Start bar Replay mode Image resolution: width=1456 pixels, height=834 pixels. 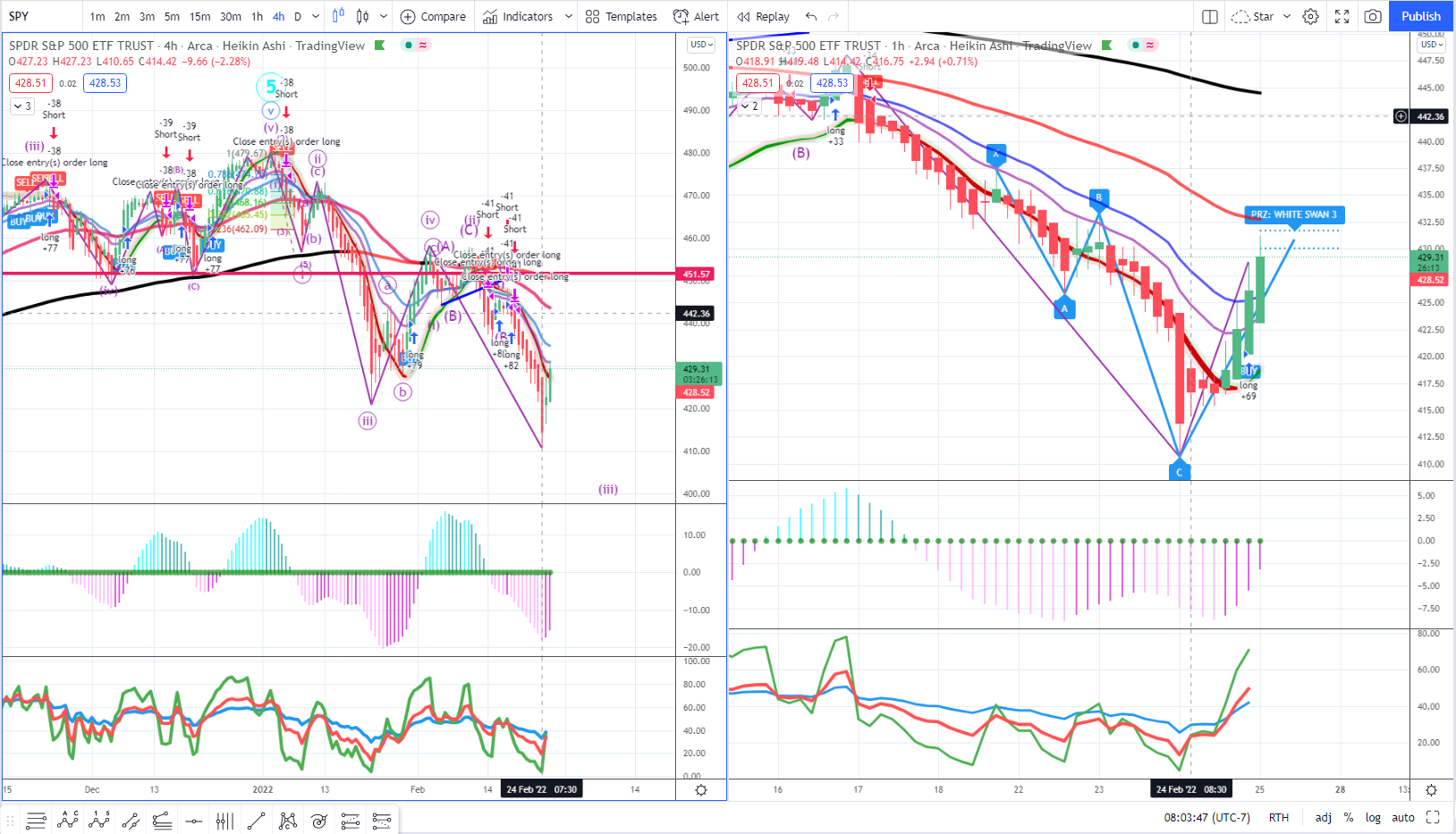(x=764, y=16)
